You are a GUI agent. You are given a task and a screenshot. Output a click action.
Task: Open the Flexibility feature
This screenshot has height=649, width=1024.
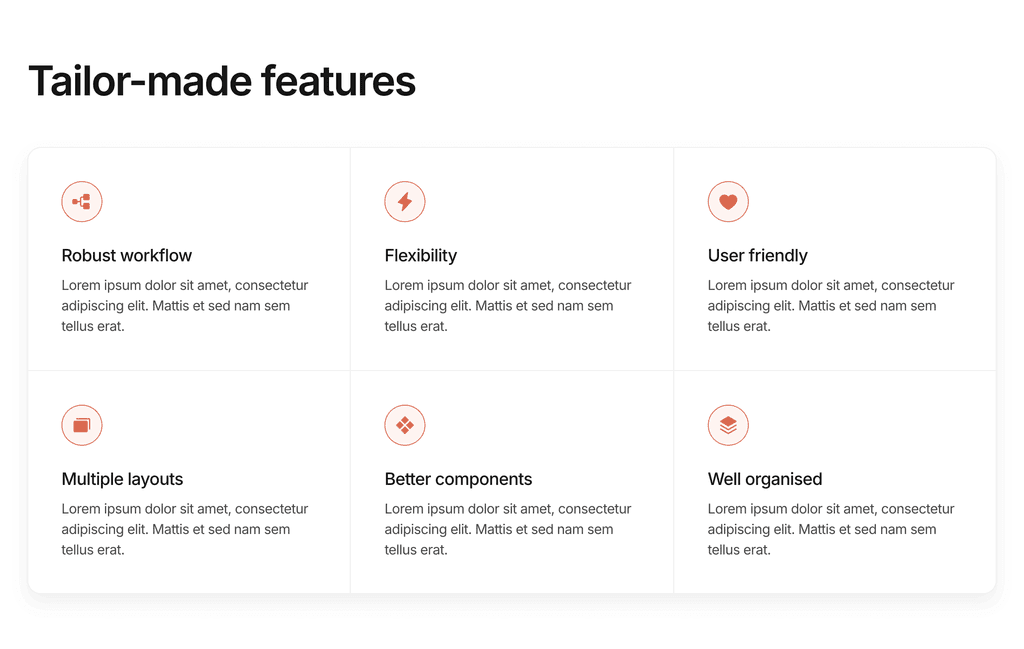point(420,255)
